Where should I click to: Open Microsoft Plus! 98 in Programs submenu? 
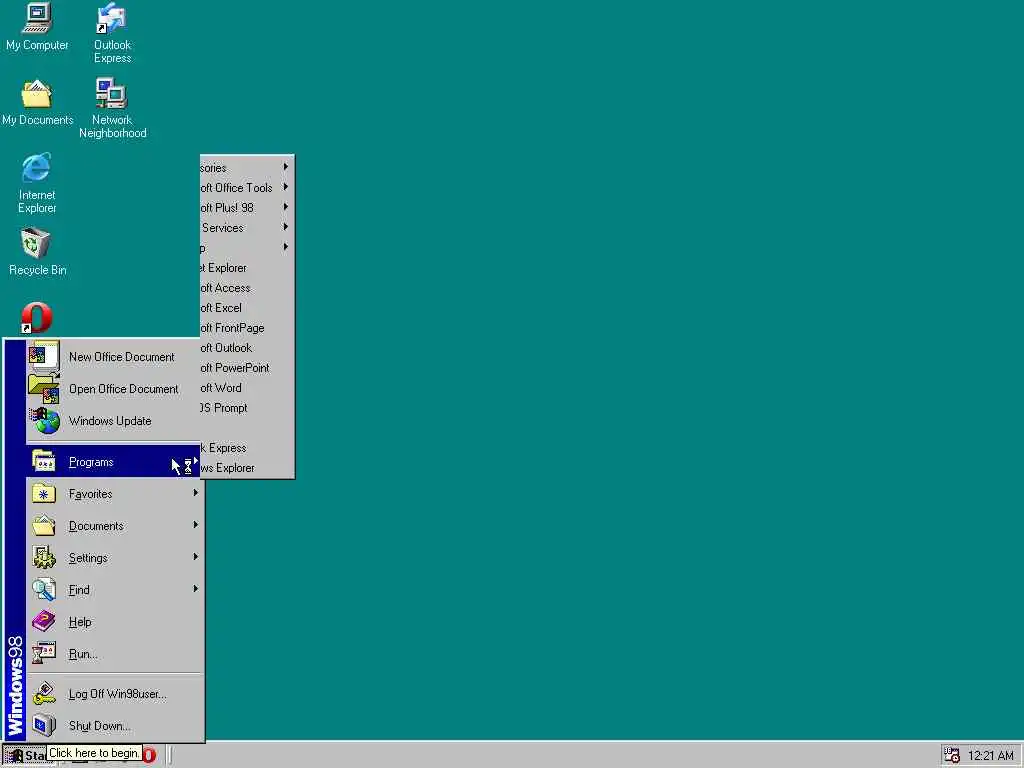click(x=247, y=208)
